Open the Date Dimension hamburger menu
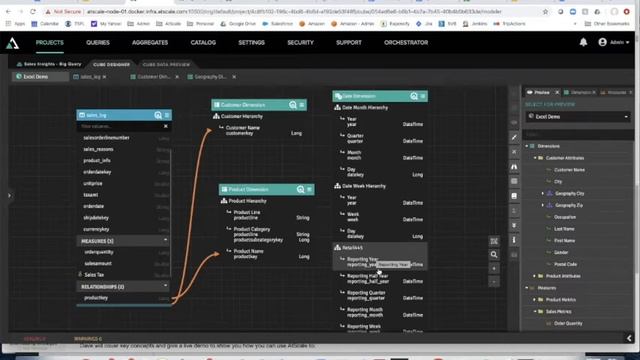640x360 pixels. 423,96
